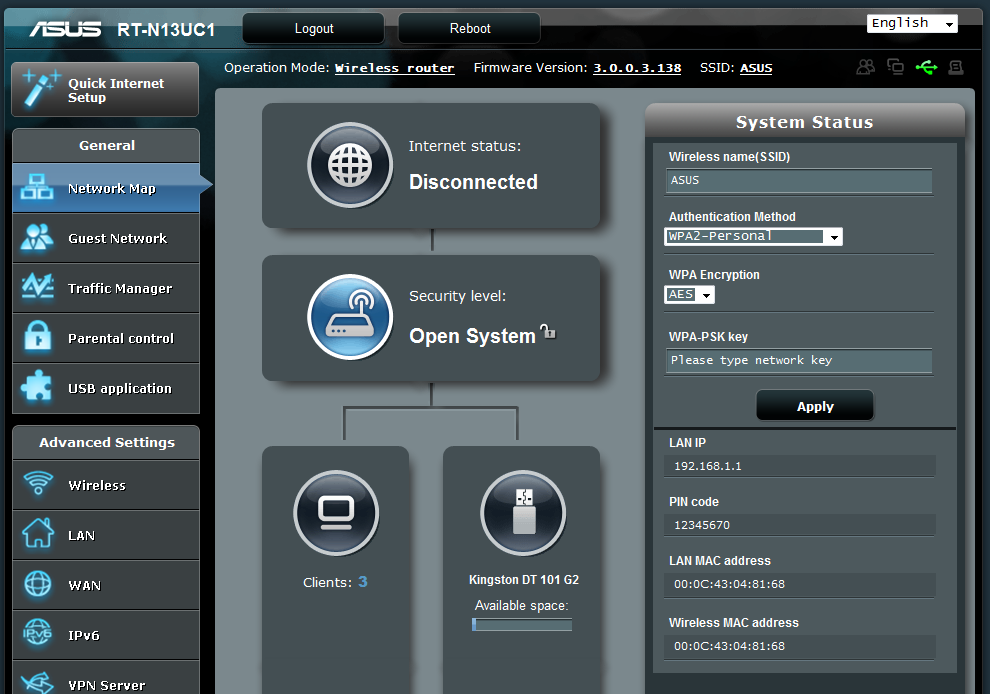Click the System Status header
The image size is (990, 694).
point(804,122)
